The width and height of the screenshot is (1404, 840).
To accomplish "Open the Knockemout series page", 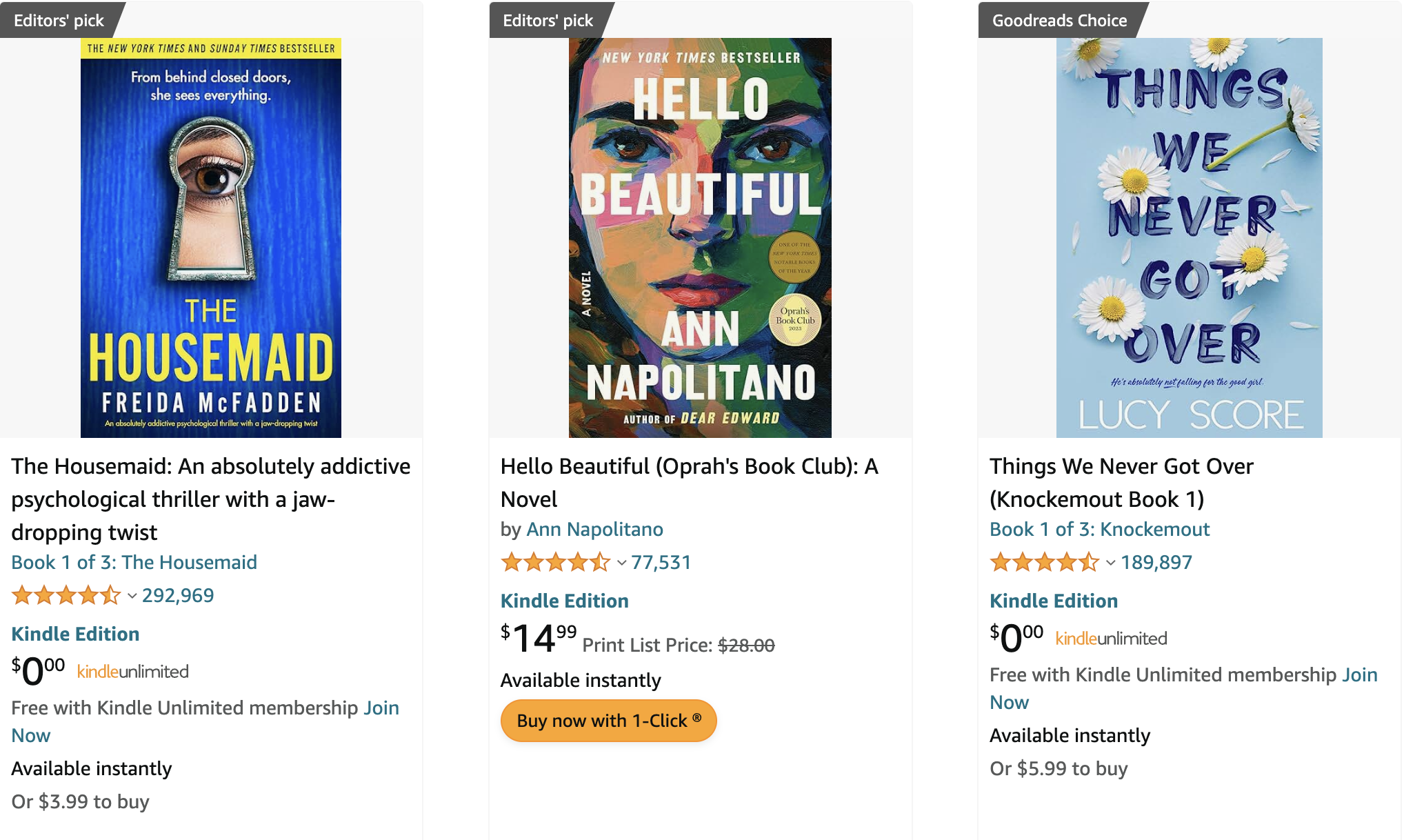I will tap(1099, 529).
